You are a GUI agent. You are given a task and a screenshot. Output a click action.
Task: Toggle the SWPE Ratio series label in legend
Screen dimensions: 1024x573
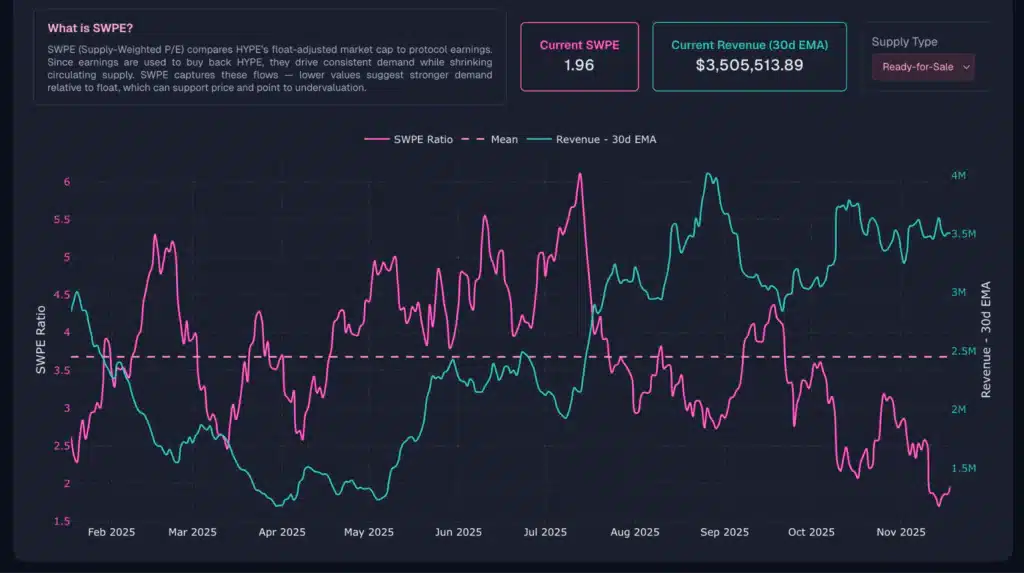tap(423, 139)
